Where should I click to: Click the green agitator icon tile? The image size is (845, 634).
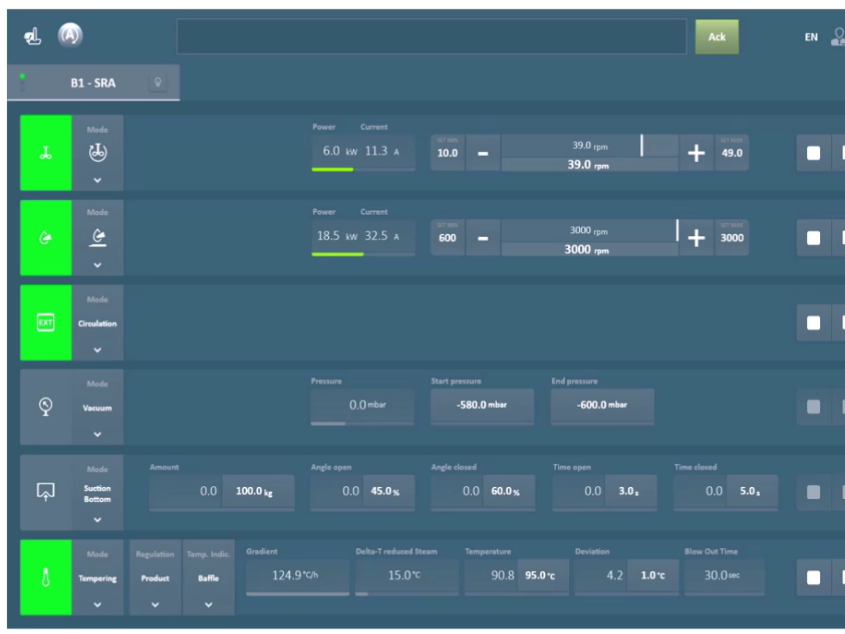point(46,153)
